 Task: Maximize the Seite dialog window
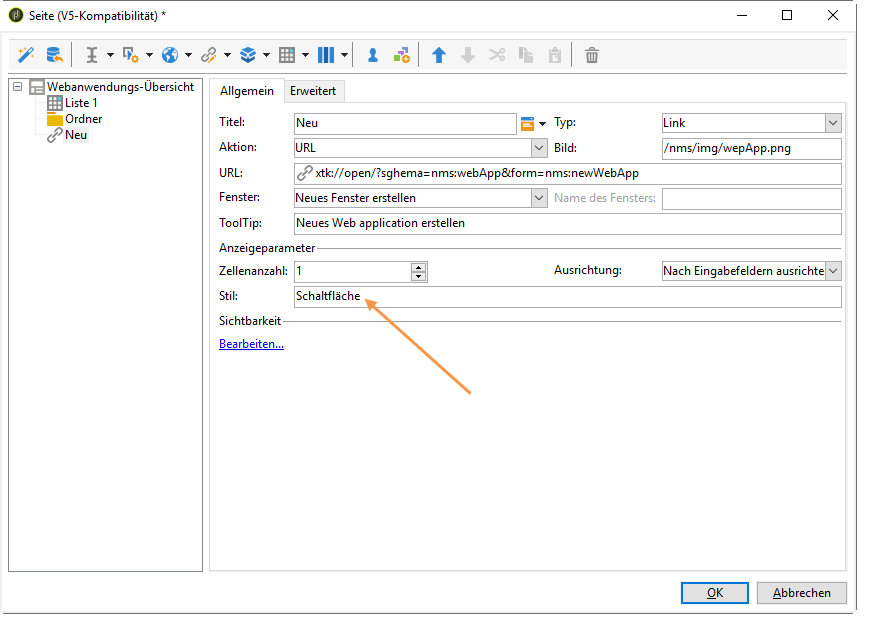(787, 15)
